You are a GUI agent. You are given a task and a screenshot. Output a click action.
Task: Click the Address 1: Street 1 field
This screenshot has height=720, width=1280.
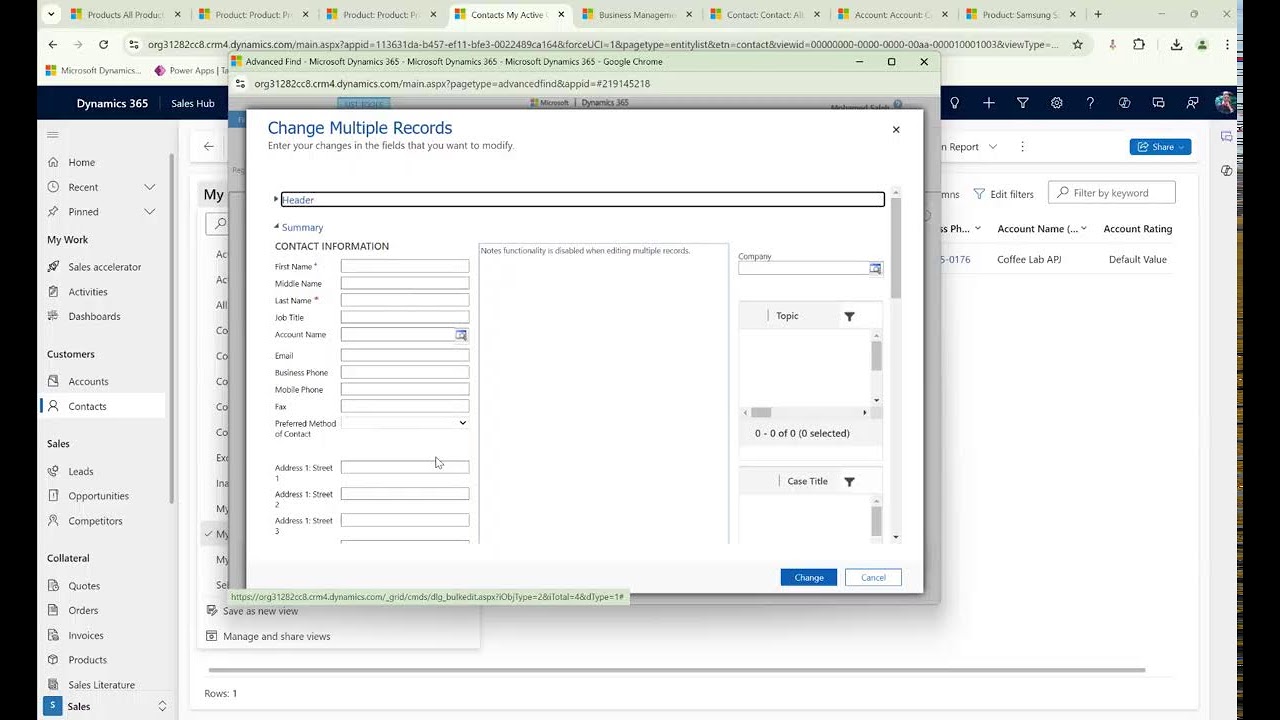pyautogui.click(x=405, y=467)
